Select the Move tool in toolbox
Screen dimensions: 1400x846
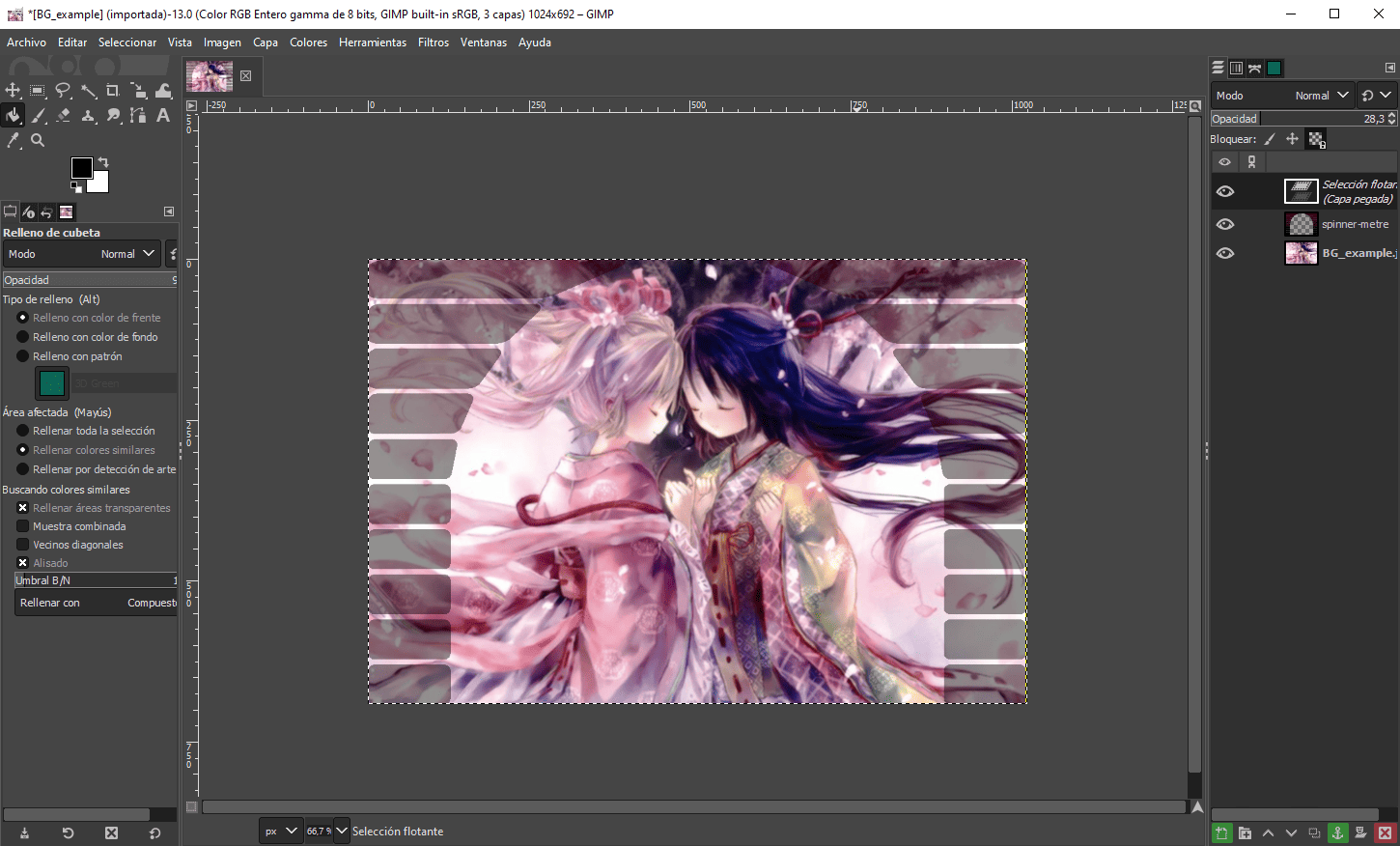tap(13, 91)
